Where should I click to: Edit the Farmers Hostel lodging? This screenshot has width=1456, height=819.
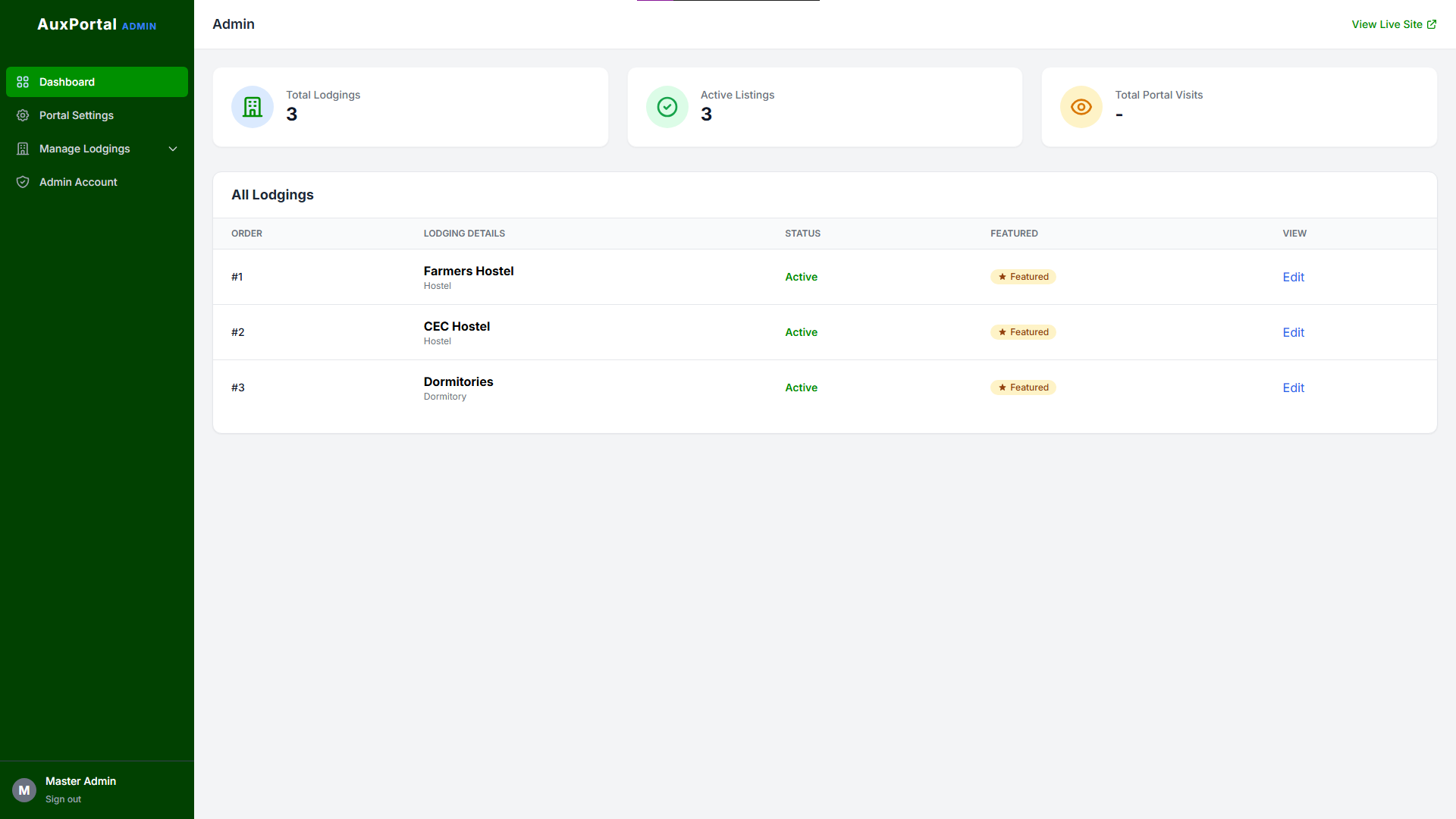[x=1293, y=277]
